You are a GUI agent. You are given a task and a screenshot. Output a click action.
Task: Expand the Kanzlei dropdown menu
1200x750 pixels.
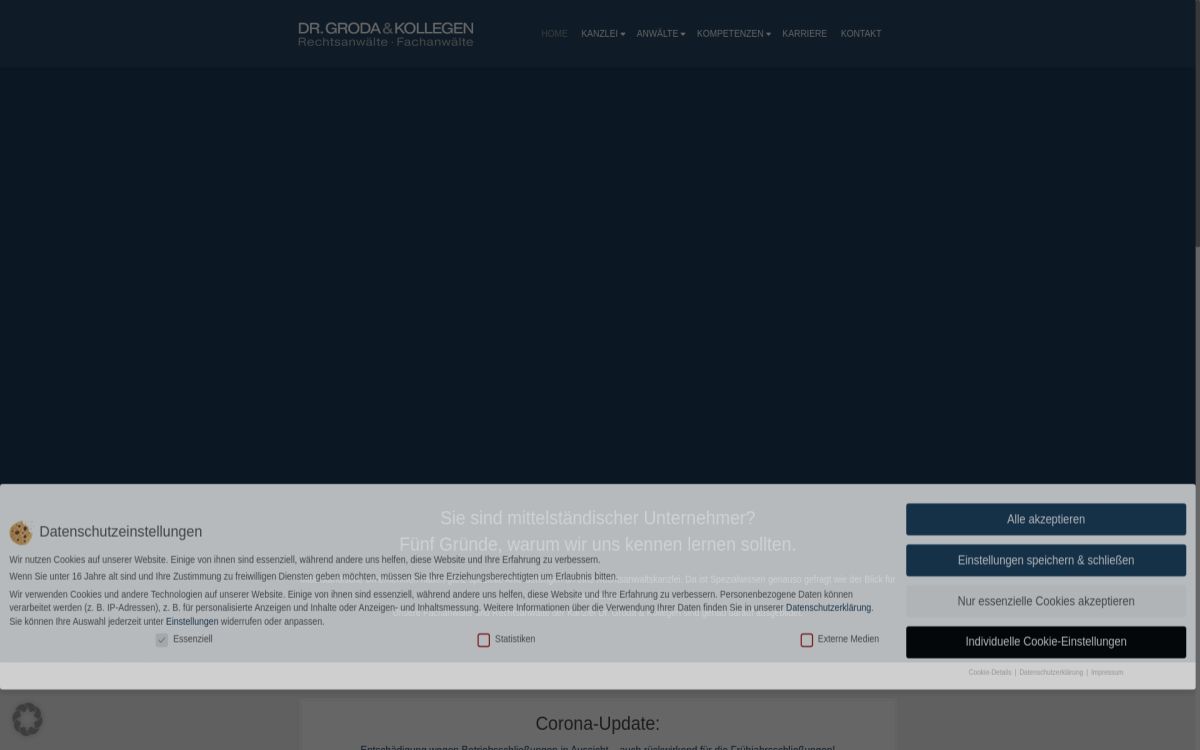[x=602, y=34]
